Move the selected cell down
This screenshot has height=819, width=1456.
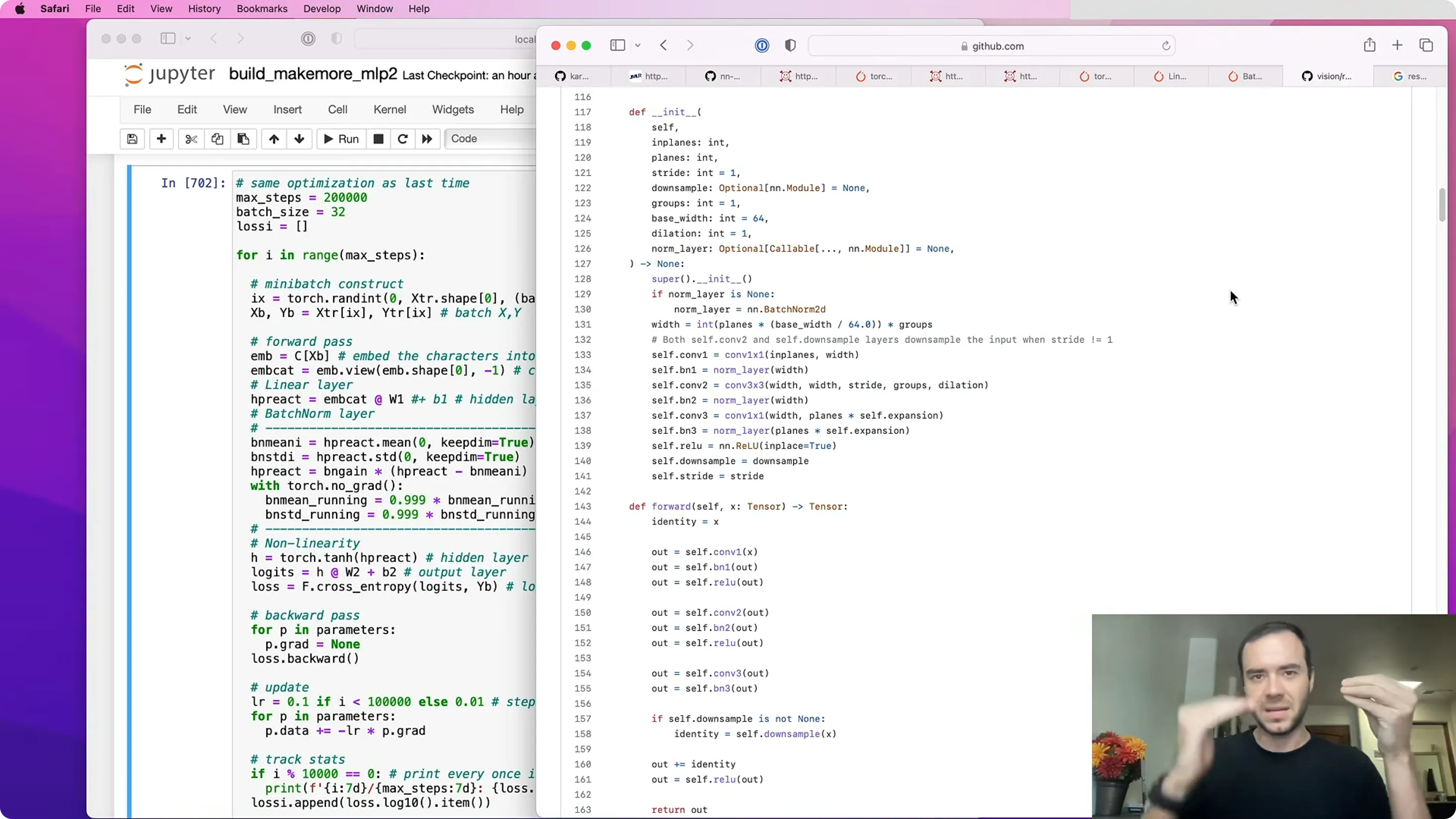[x=300, y=139]
